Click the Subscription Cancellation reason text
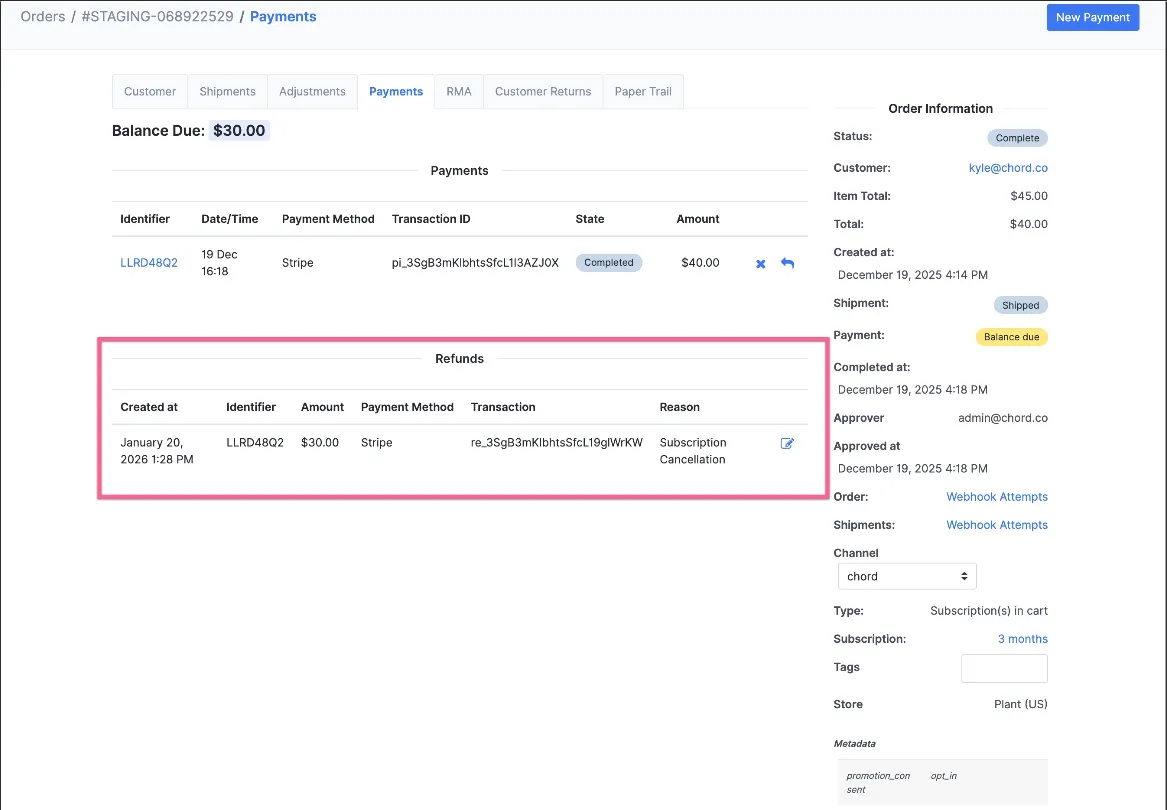Image resolution: width=1167 pixels, height=810 pixels. pyautogui.click(x=693, y=451)
